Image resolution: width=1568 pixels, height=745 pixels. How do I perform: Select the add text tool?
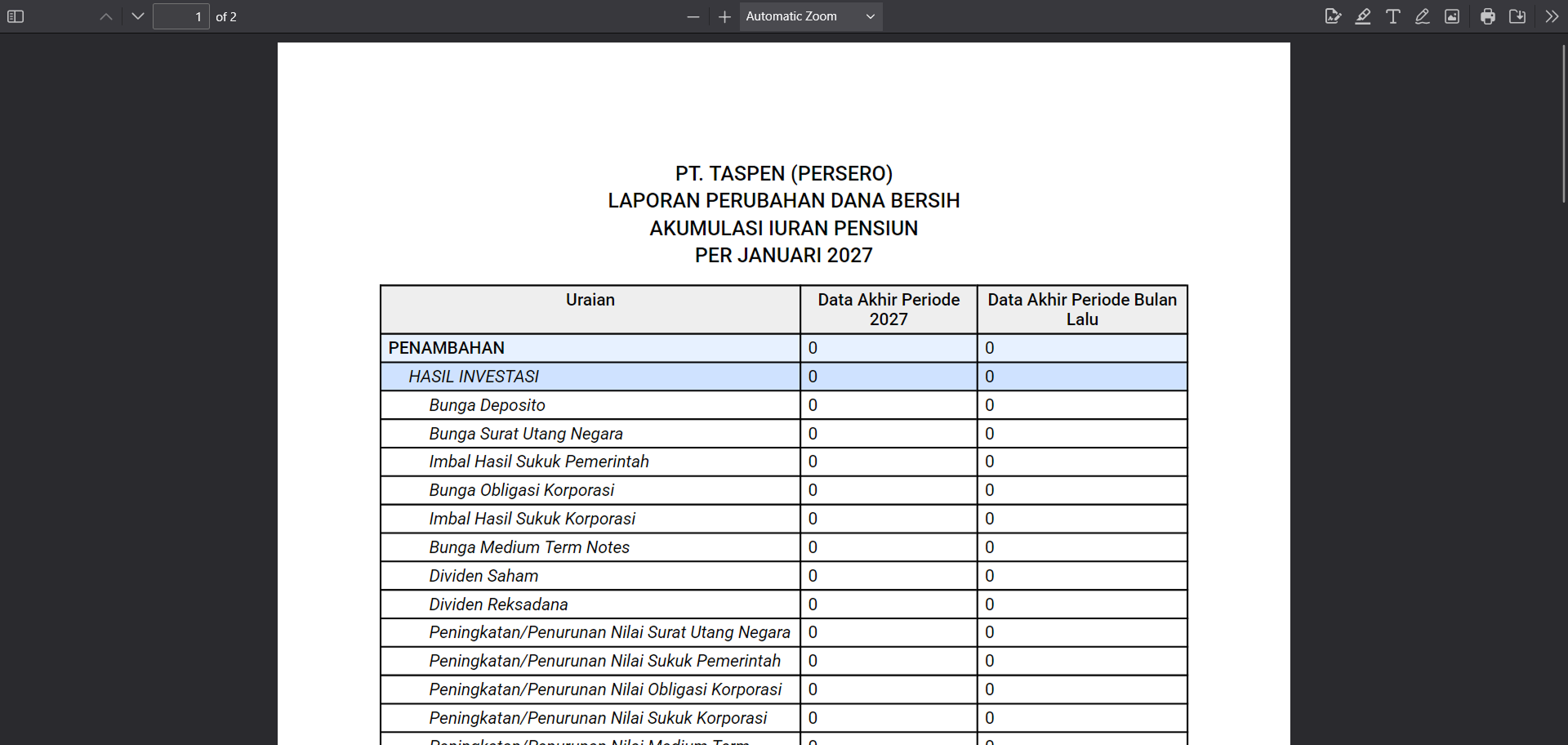[x=1393, y=16]
